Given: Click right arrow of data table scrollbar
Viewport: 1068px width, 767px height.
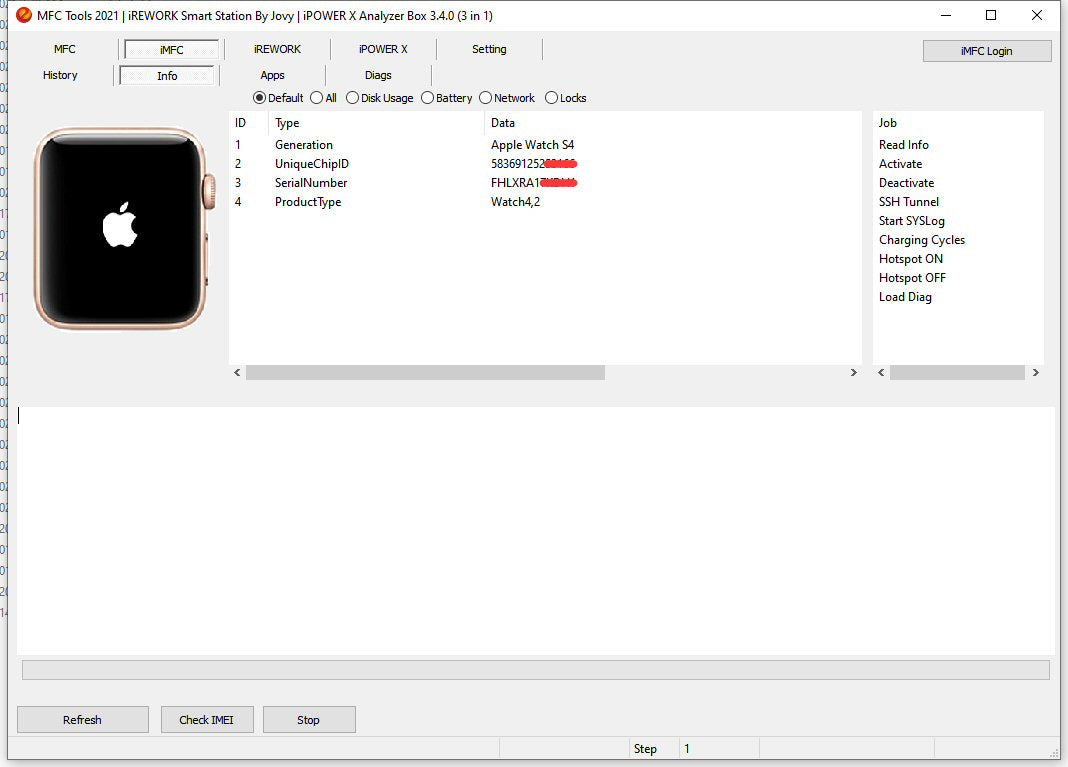Looking at the screenshot, I should click(853, 373).
